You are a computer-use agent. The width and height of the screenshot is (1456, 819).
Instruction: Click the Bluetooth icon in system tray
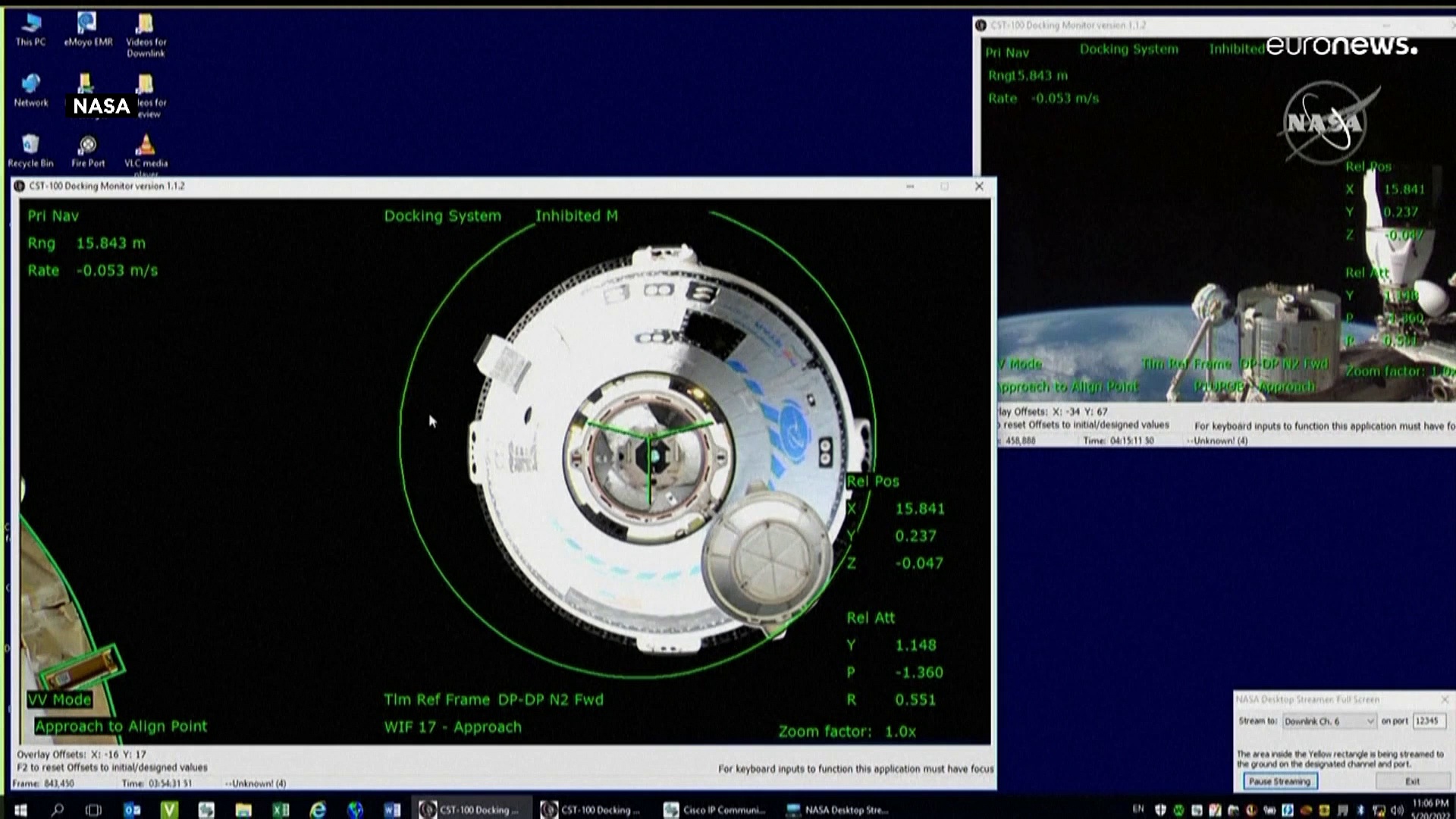click(x=1360, y=810)
